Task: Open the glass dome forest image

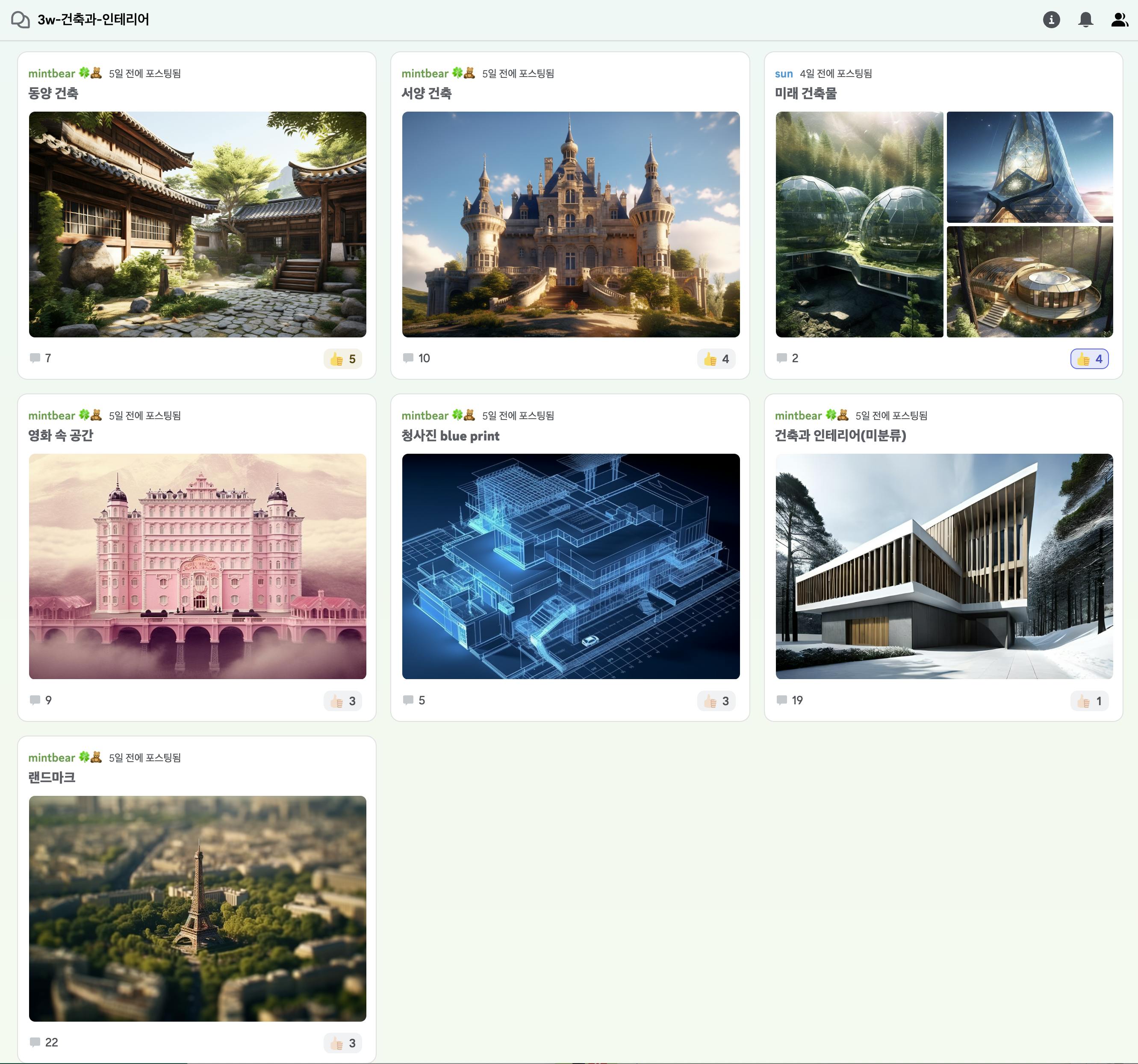Action: 859,224
